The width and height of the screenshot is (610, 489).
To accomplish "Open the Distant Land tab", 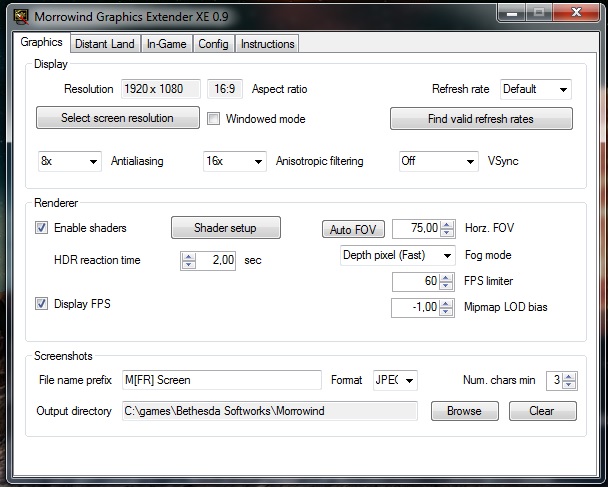I will (105, 44).
